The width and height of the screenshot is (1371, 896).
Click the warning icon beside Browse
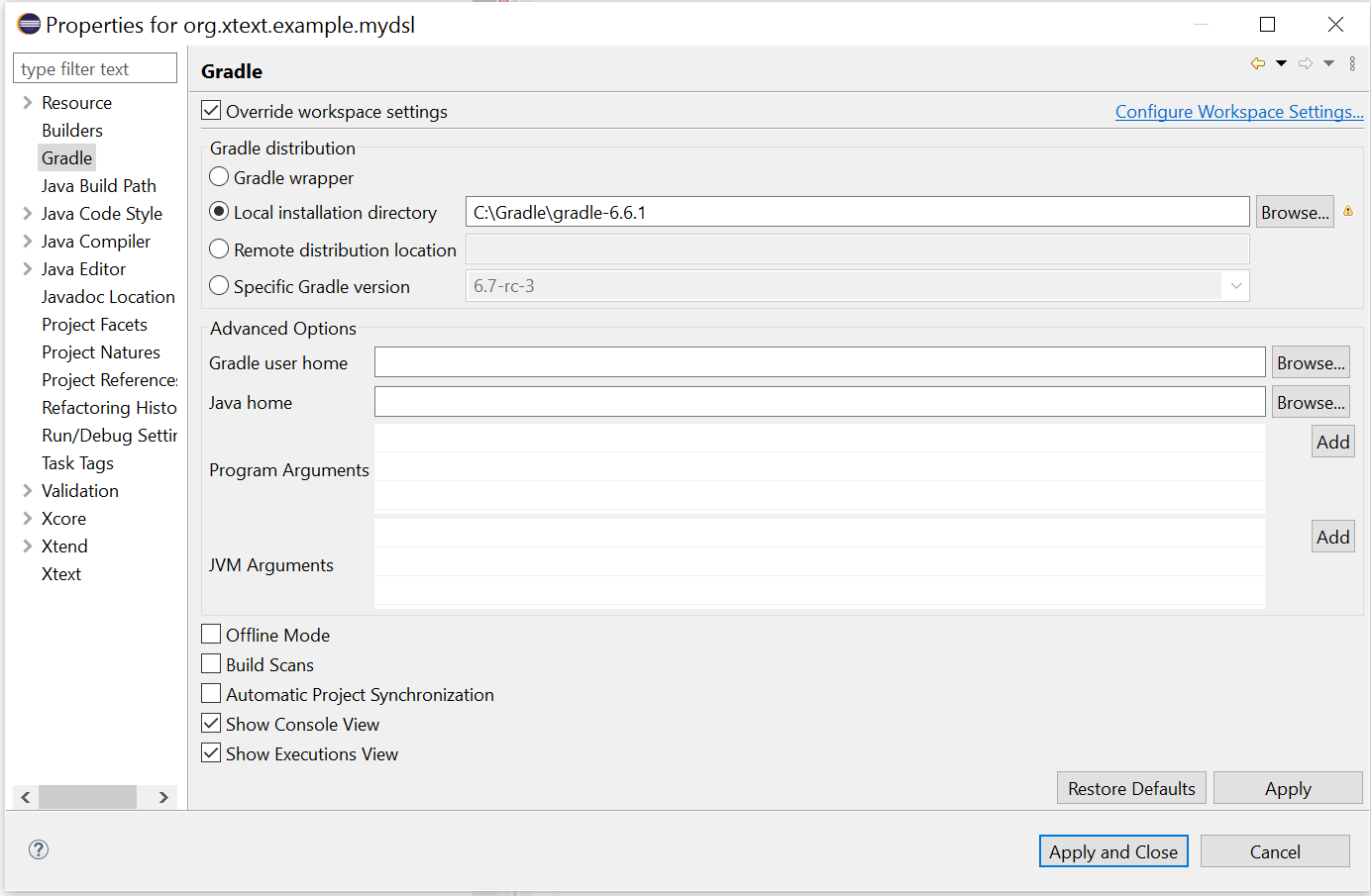pos(1348,211)
